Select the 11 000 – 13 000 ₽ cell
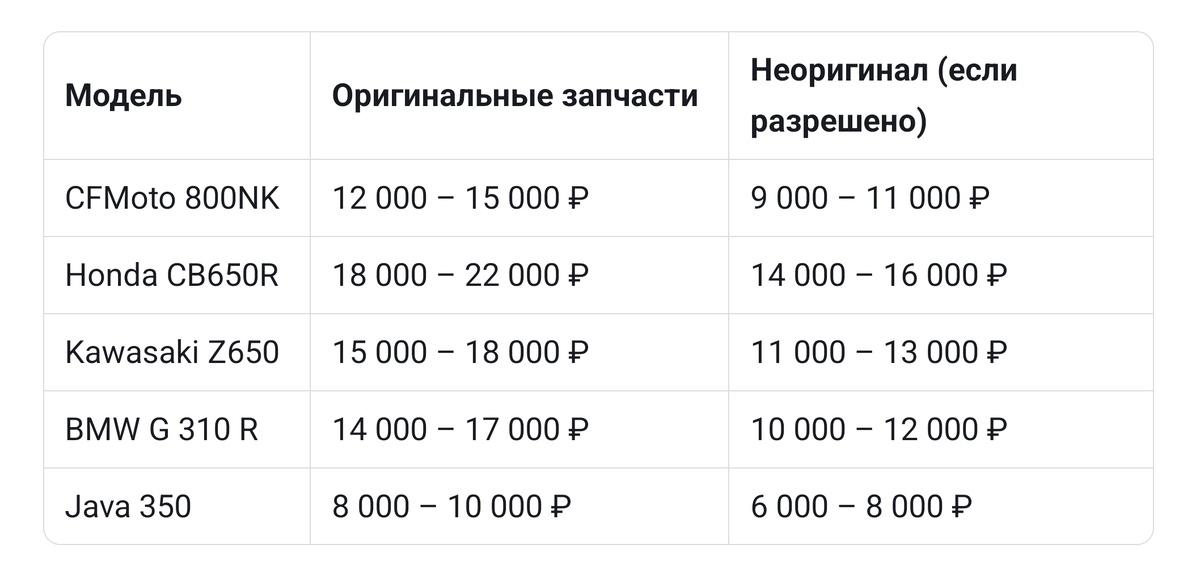The width and height of the screenshot is (1200, 574). coord(880,352)
